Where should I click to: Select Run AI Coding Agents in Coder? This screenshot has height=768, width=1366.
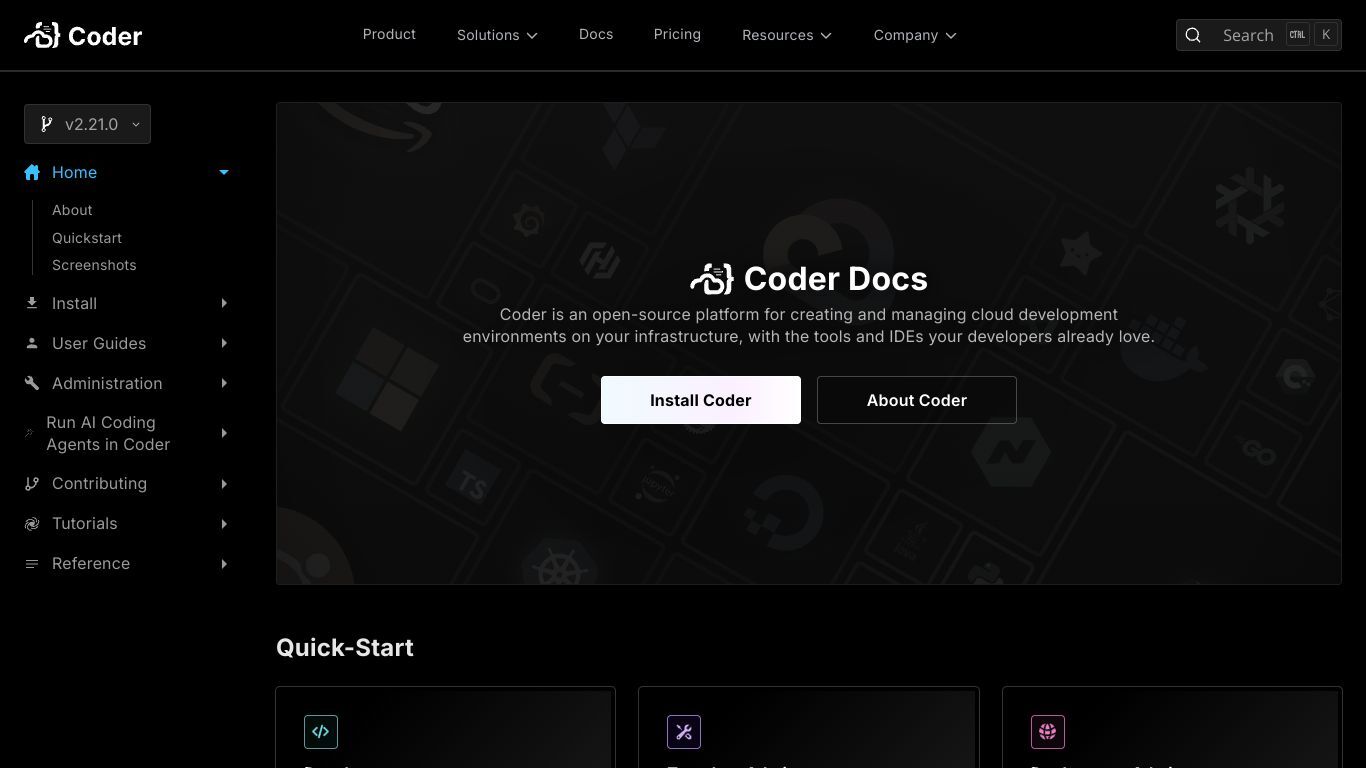click(x=108, y=433)
